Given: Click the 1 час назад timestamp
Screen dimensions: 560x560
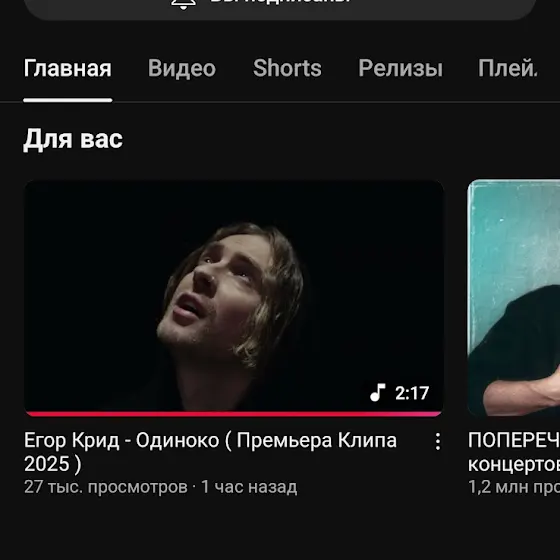Looking at the screenshot, I should [x=249, y=487].
